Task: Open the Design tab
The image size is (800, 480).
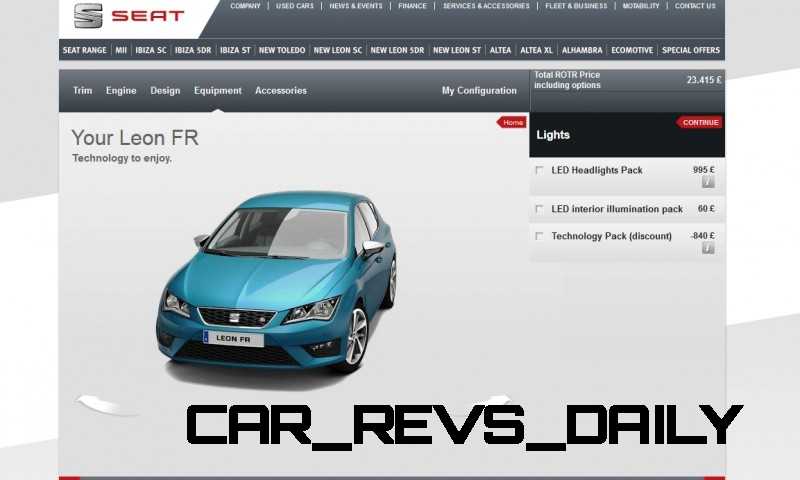Action: pyautogui.click(x=165, y=90)
